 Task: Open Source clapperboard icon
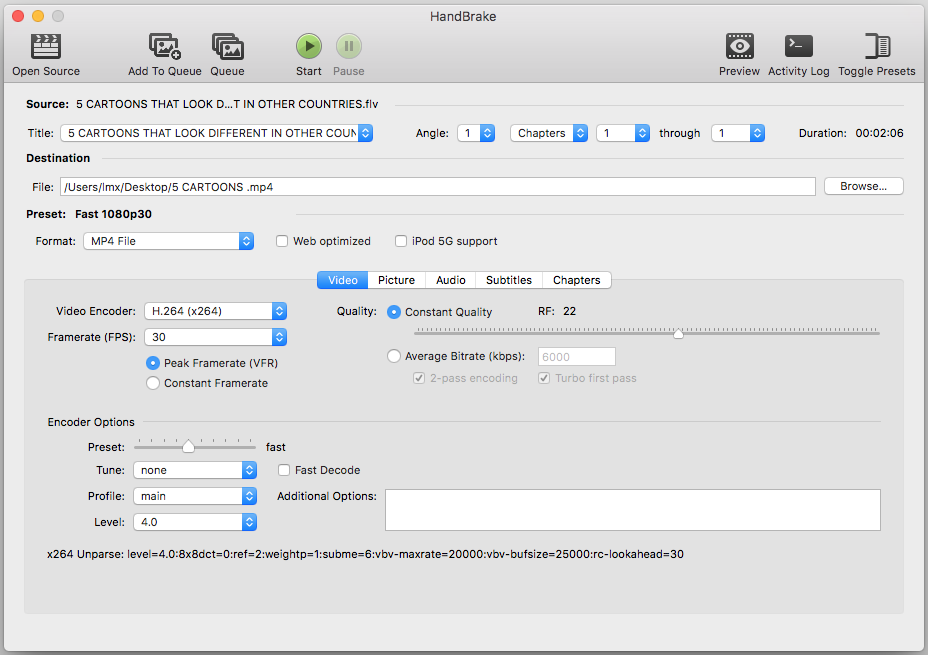click(46, 46)
